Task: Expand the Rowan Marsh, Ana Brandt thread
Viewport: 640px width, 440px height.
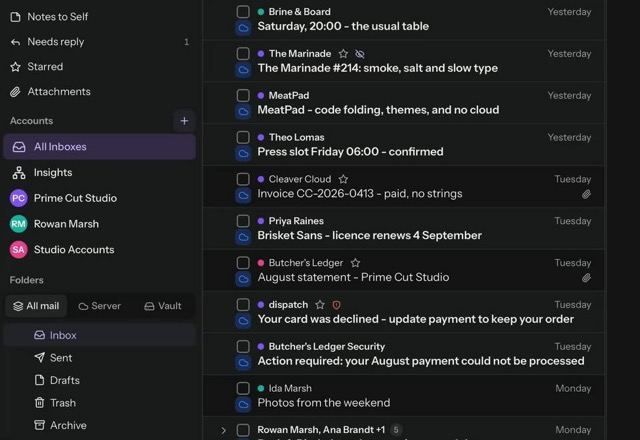Action: (x=223, y=430)
